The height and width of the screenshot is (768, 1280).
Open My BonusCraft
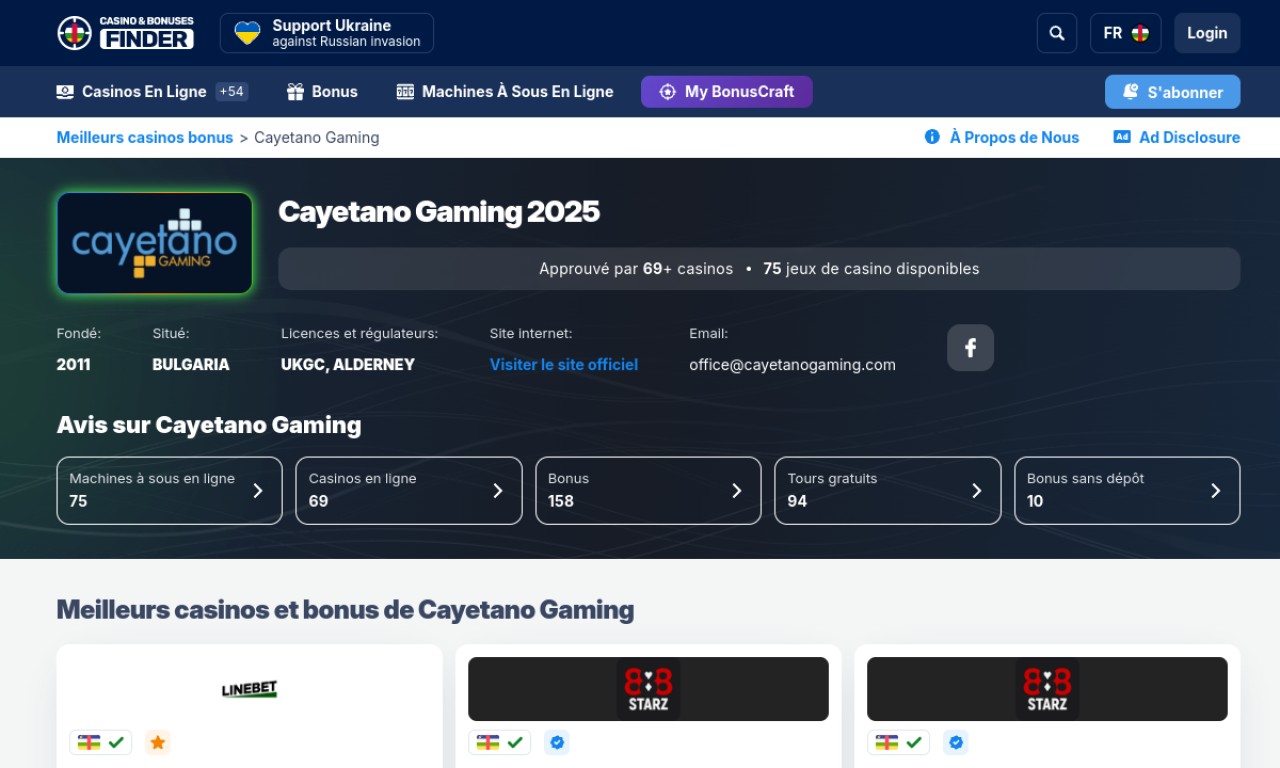(x=727, y=92)
